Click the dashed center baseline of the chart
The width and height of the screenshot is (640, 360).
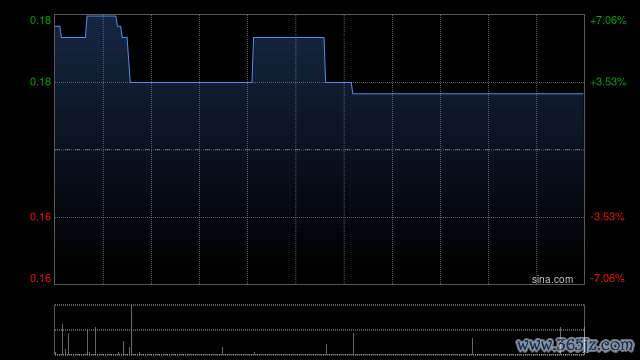pyautogui.click(x=319, y=150)
